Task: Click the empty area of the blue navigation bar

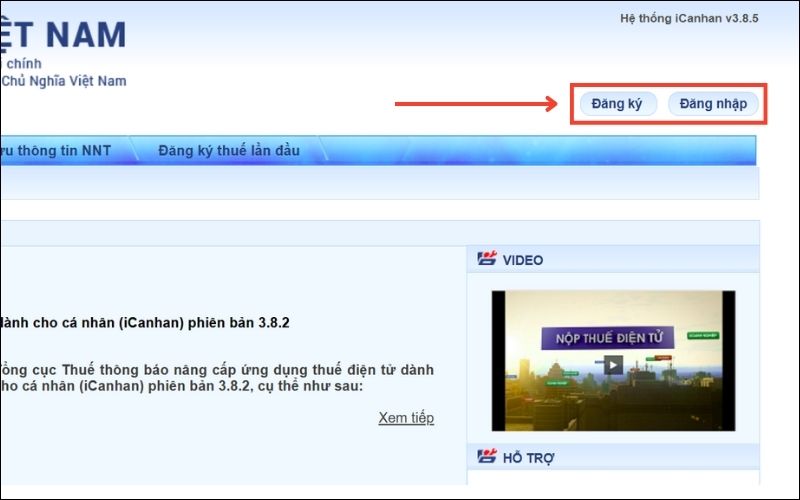Action: pyautogui.click(x=540, y=151)
